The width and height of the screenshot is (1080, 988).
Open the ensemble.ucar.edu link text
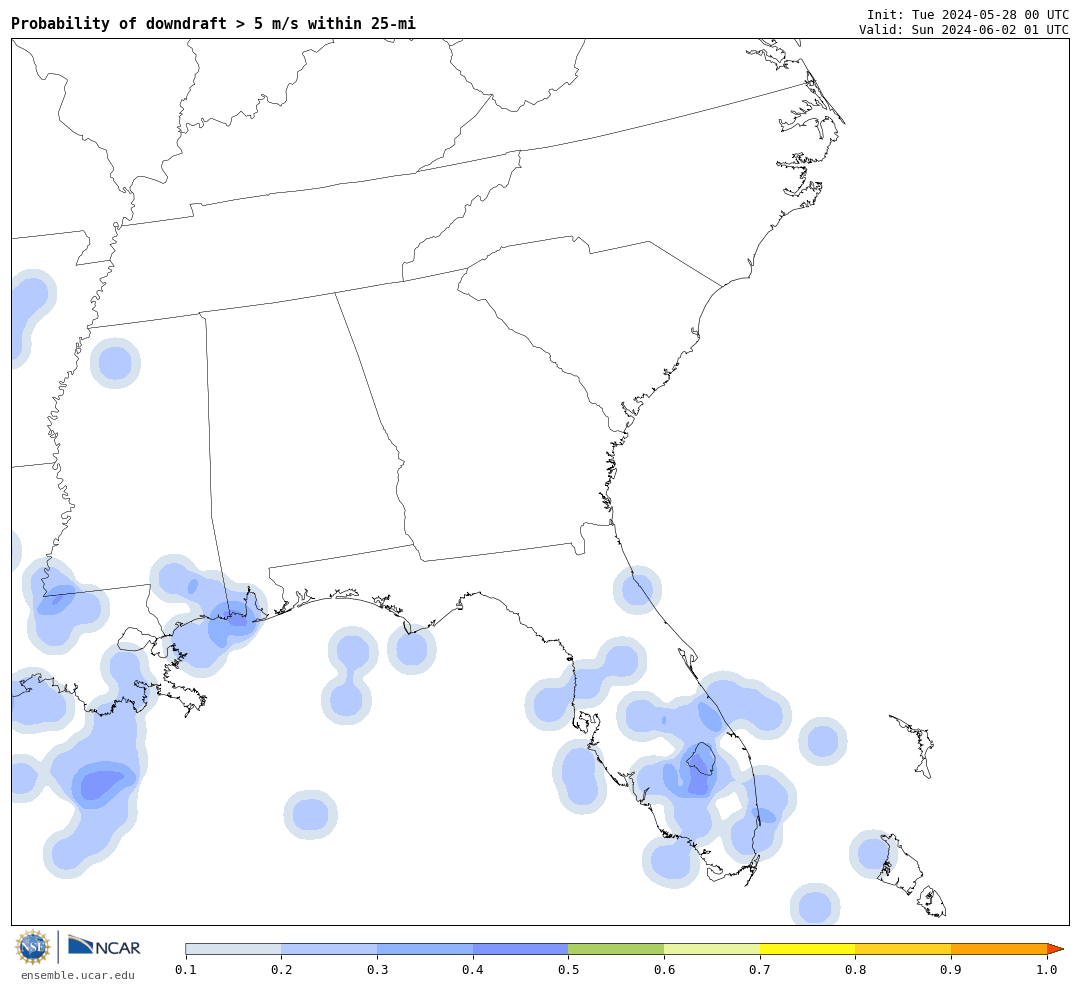[78, 975]
